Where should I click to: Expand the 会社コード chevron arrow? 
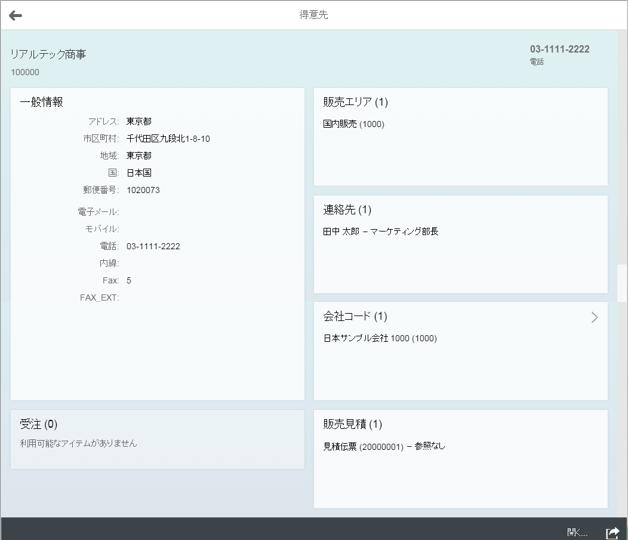(594, 317)
